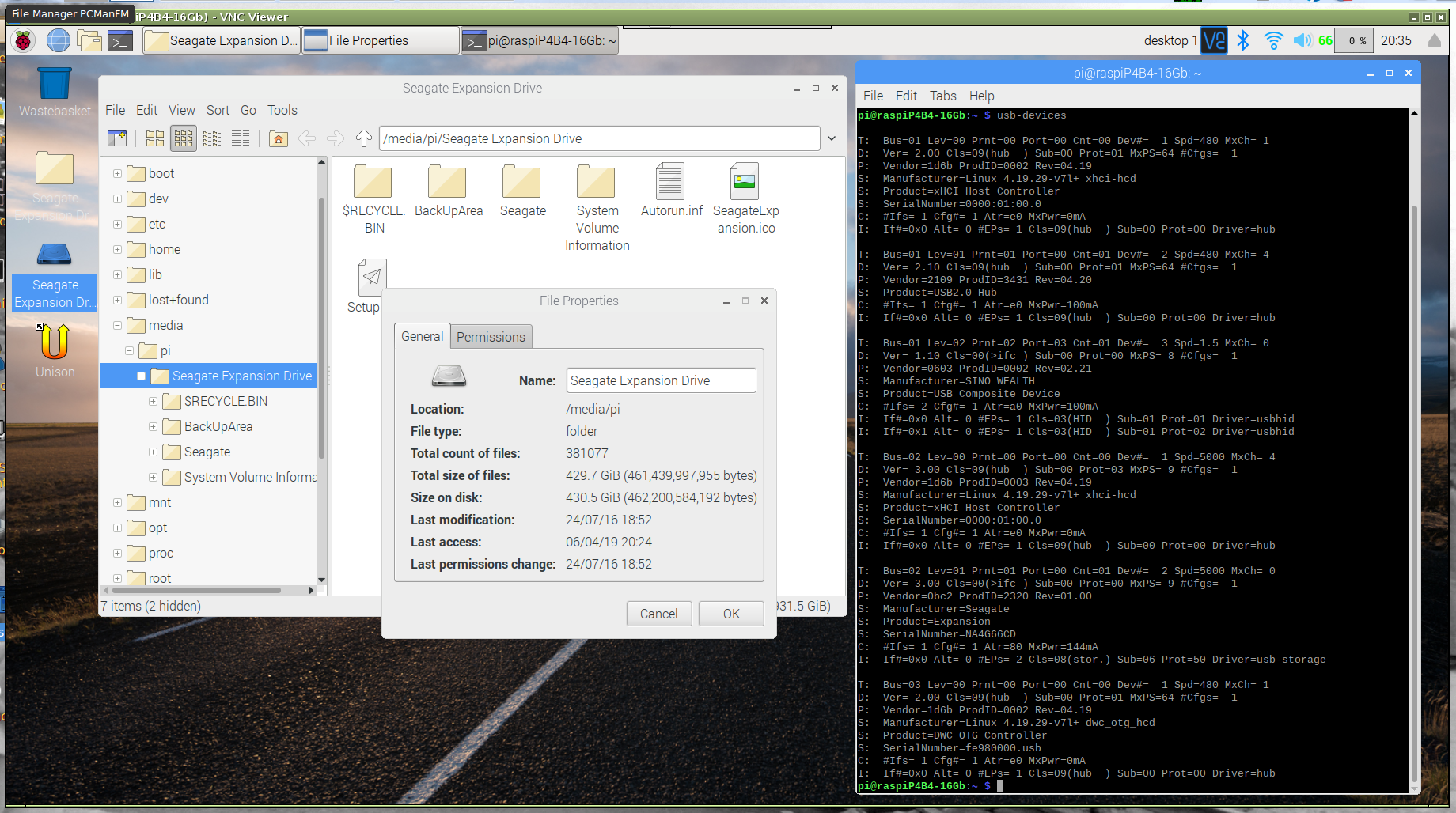
Task: Switch to thumbnail view in file manager
Action: (184, 138)
